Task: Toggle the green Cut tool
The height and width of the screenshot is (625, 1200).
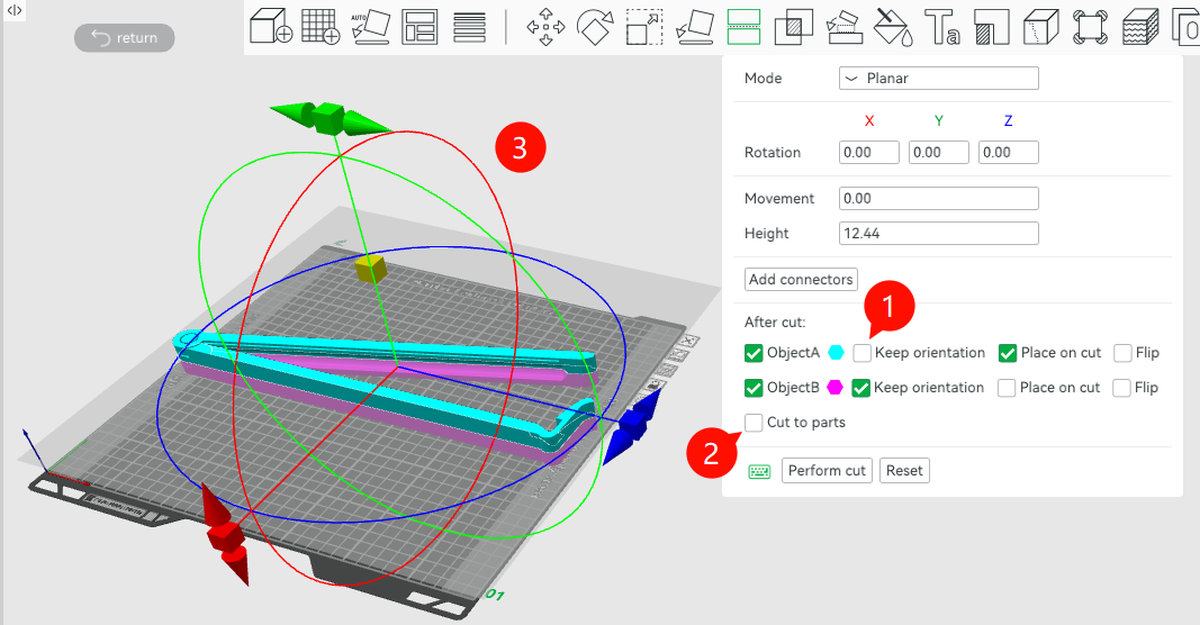Action: point(744,26)
